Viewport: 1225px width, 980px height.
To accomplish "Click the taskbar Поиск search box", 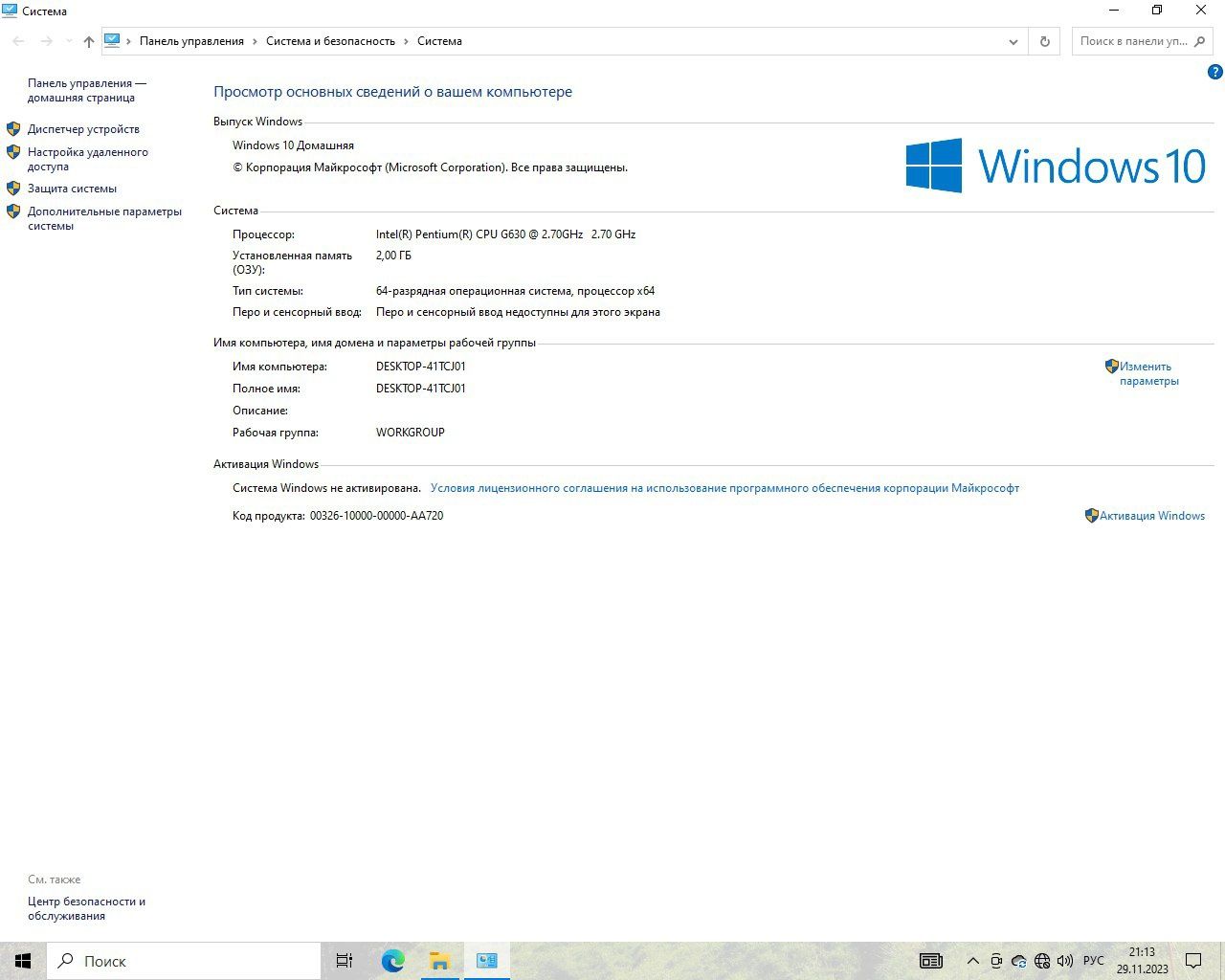I will click(184, 961).
